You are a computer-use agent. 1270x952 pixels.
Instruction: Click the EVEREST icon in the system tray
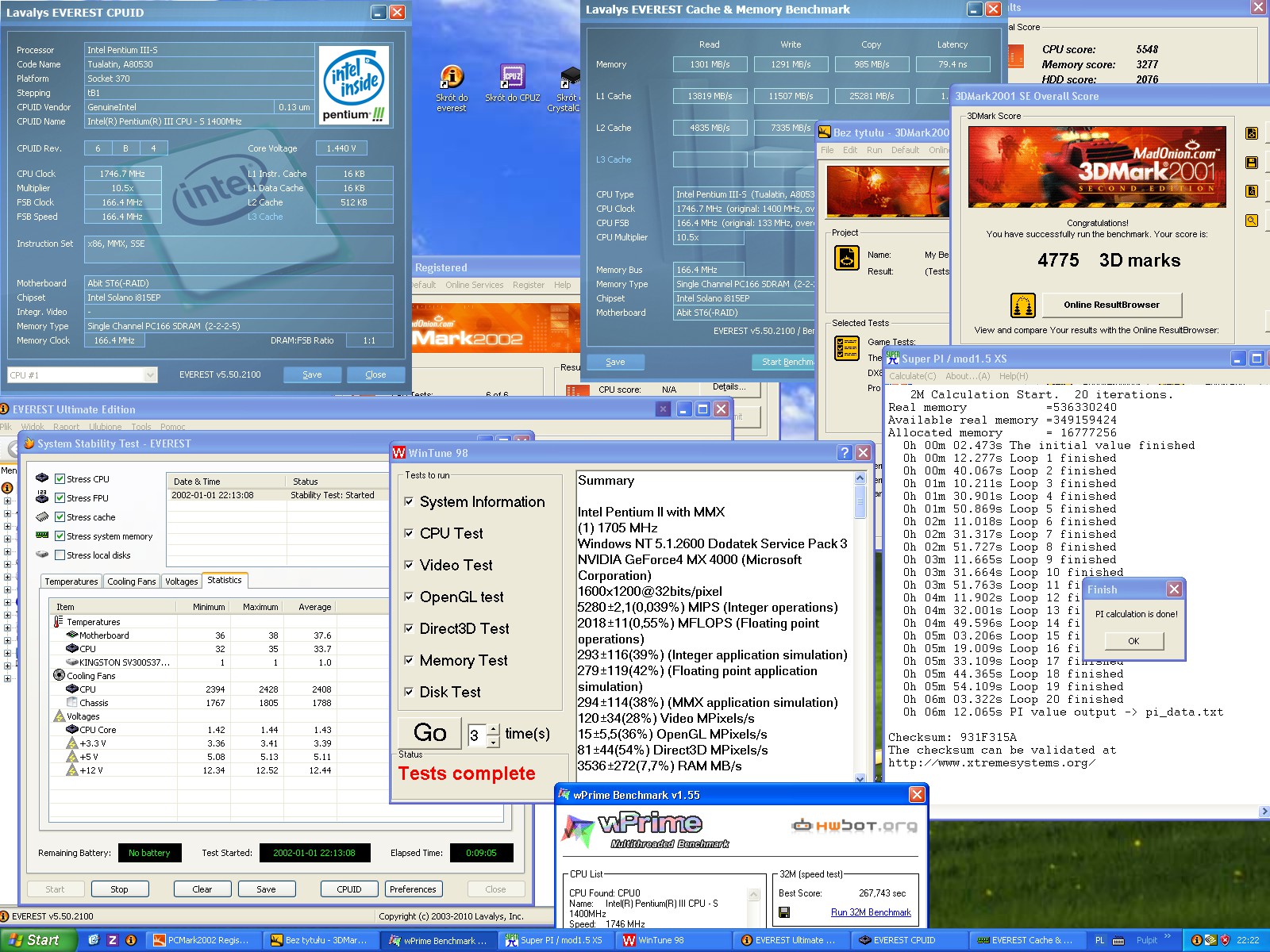[1197, 940]
